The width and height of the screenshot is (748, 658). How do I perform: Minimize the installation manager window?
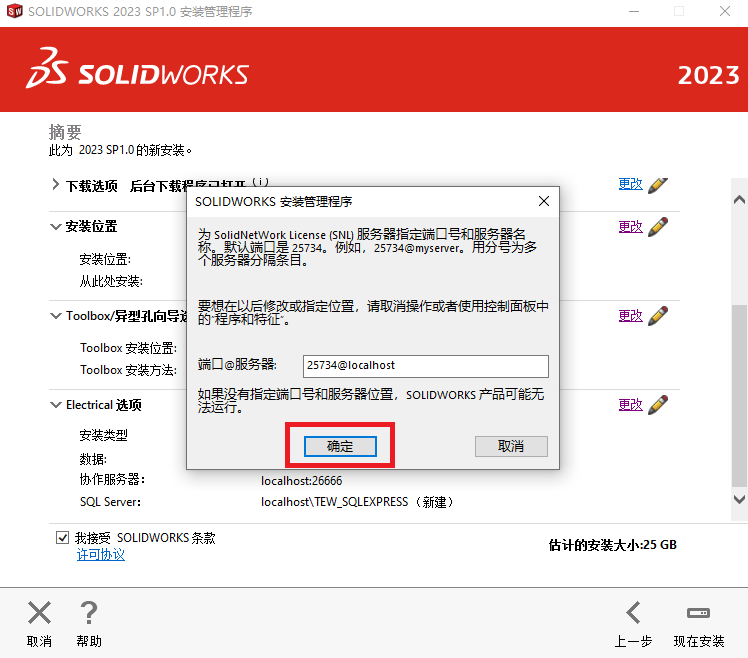tap(634, 11)
